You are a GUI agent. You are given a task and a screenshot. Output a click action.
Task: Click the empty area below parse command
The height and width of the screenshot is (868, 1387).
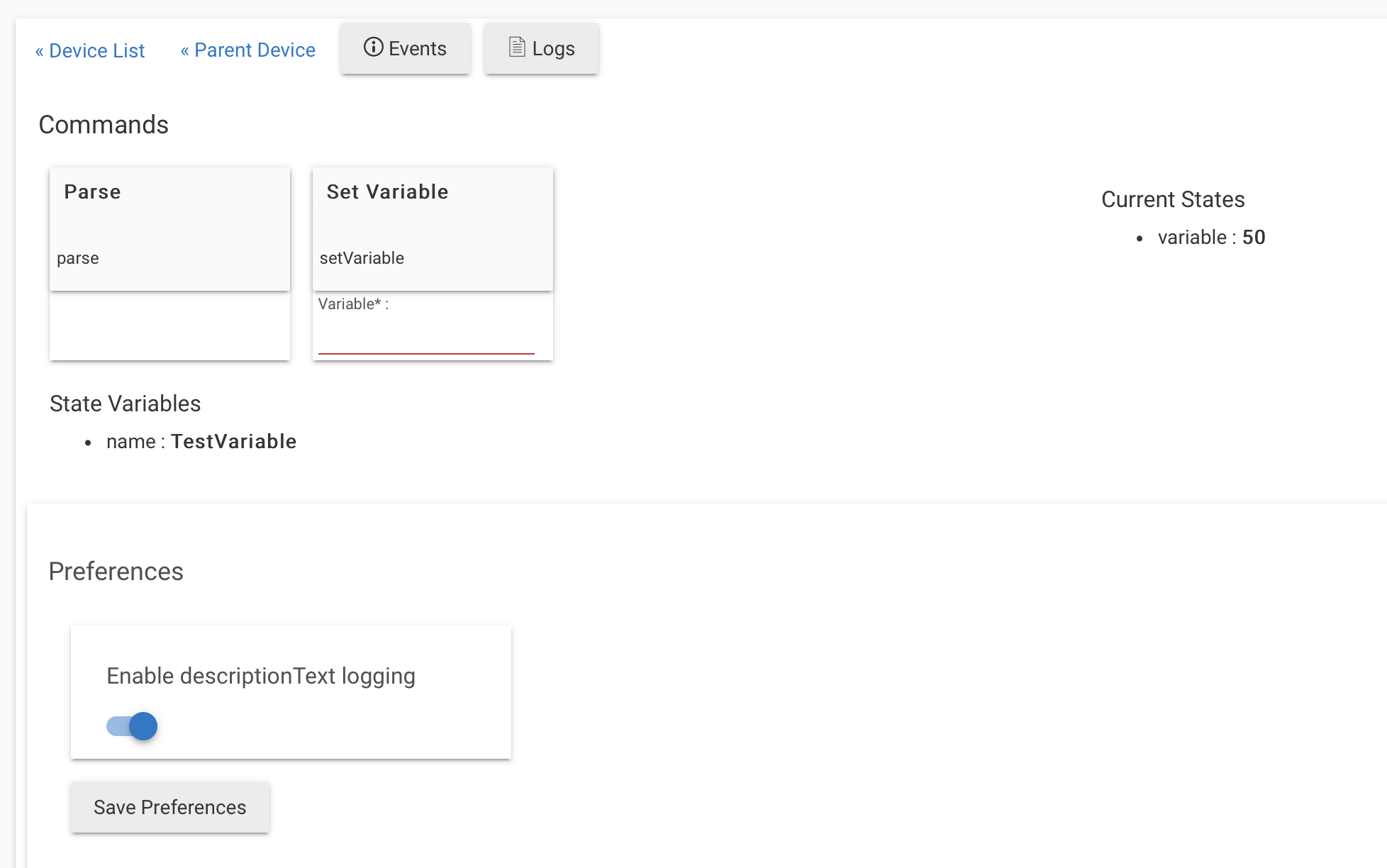(169, 326)
